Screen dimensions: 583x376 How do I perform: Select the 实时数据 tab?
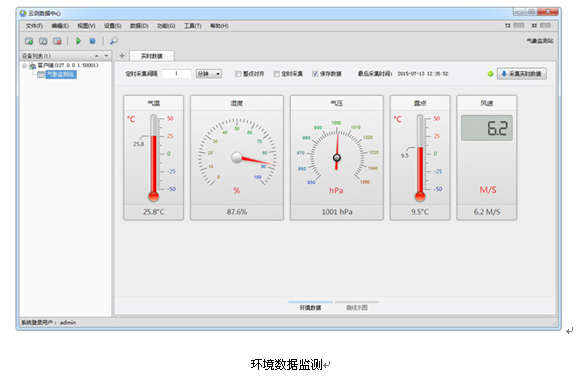151,56
